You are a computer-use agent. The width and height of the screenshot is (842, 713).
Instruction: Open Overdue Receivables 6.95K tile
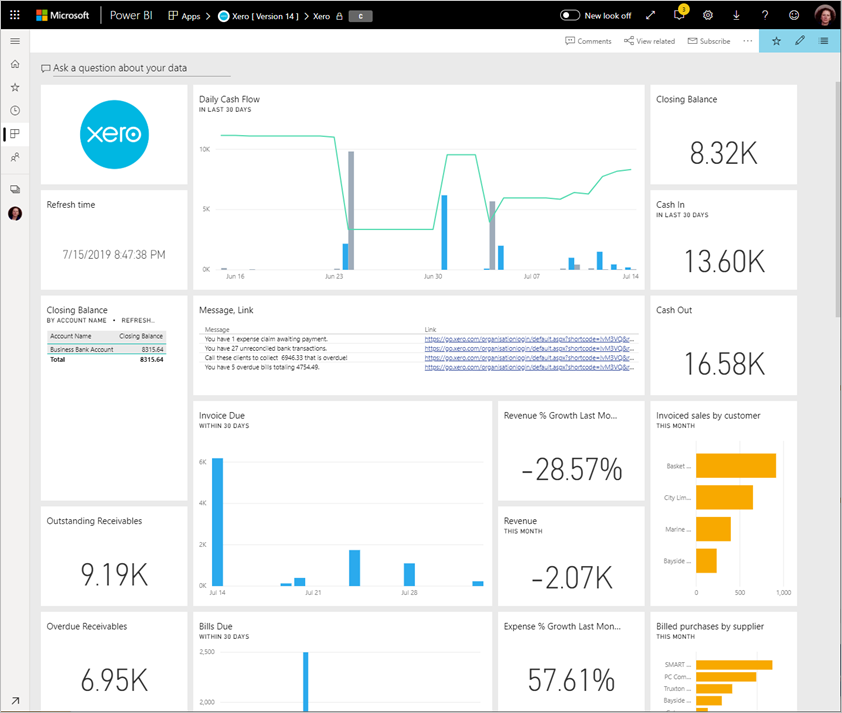point(114,661)
